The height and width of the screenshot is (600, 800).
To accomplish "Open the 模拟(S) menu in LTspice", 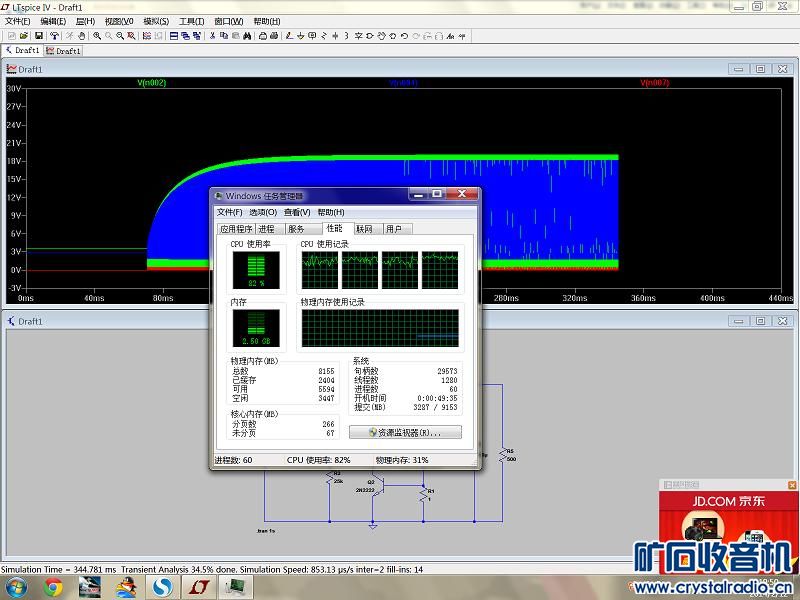I will (156, 21).
